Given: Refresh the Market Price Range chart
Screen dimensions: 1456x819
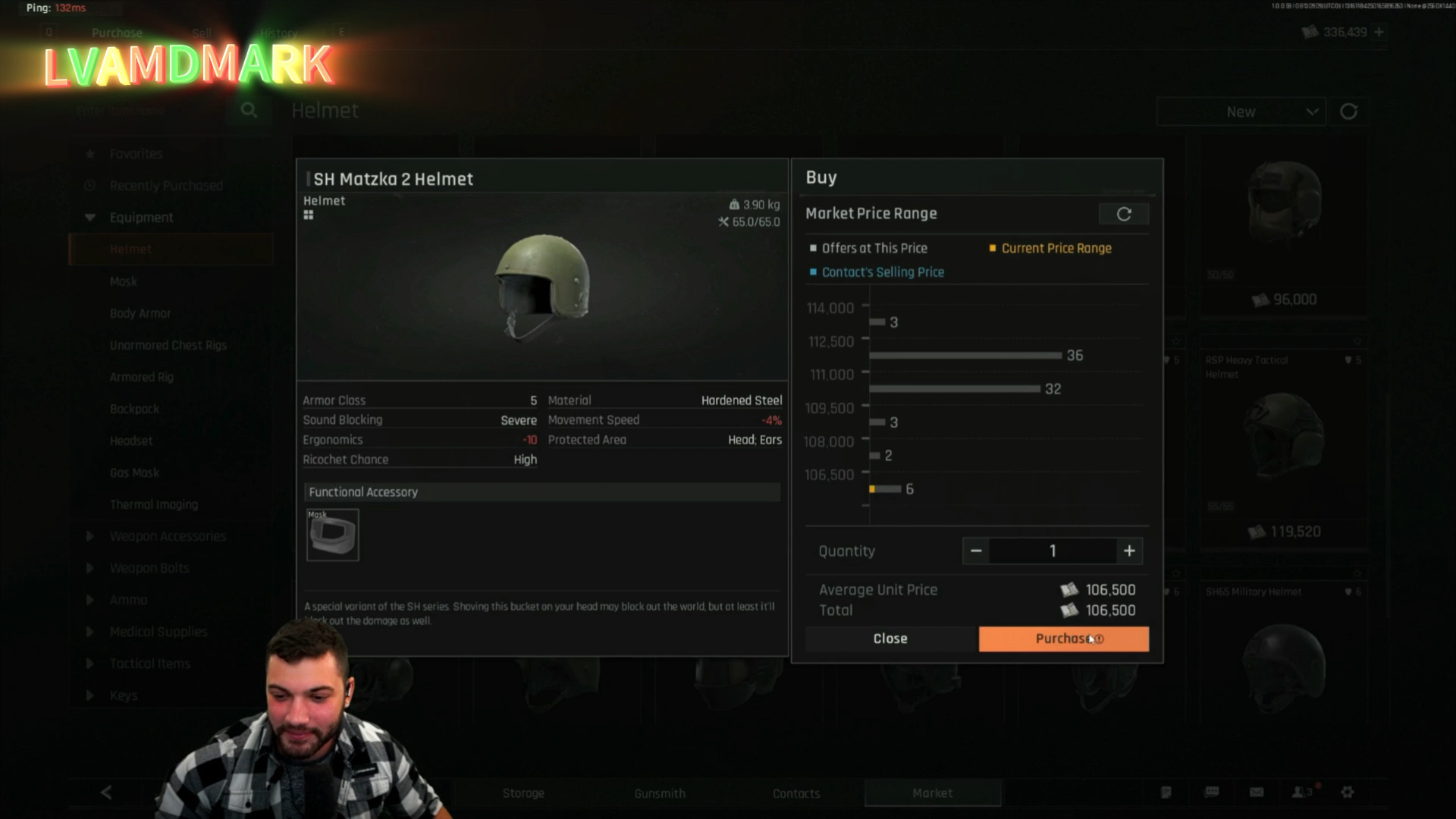Looking at the screenshot, I should [1123, 215].
